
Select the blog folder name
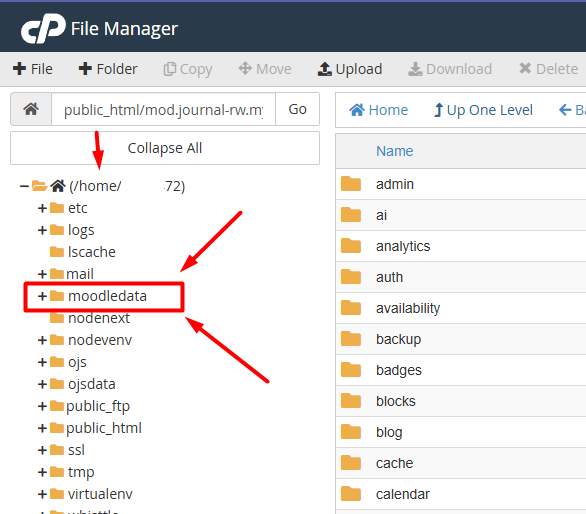389,433
